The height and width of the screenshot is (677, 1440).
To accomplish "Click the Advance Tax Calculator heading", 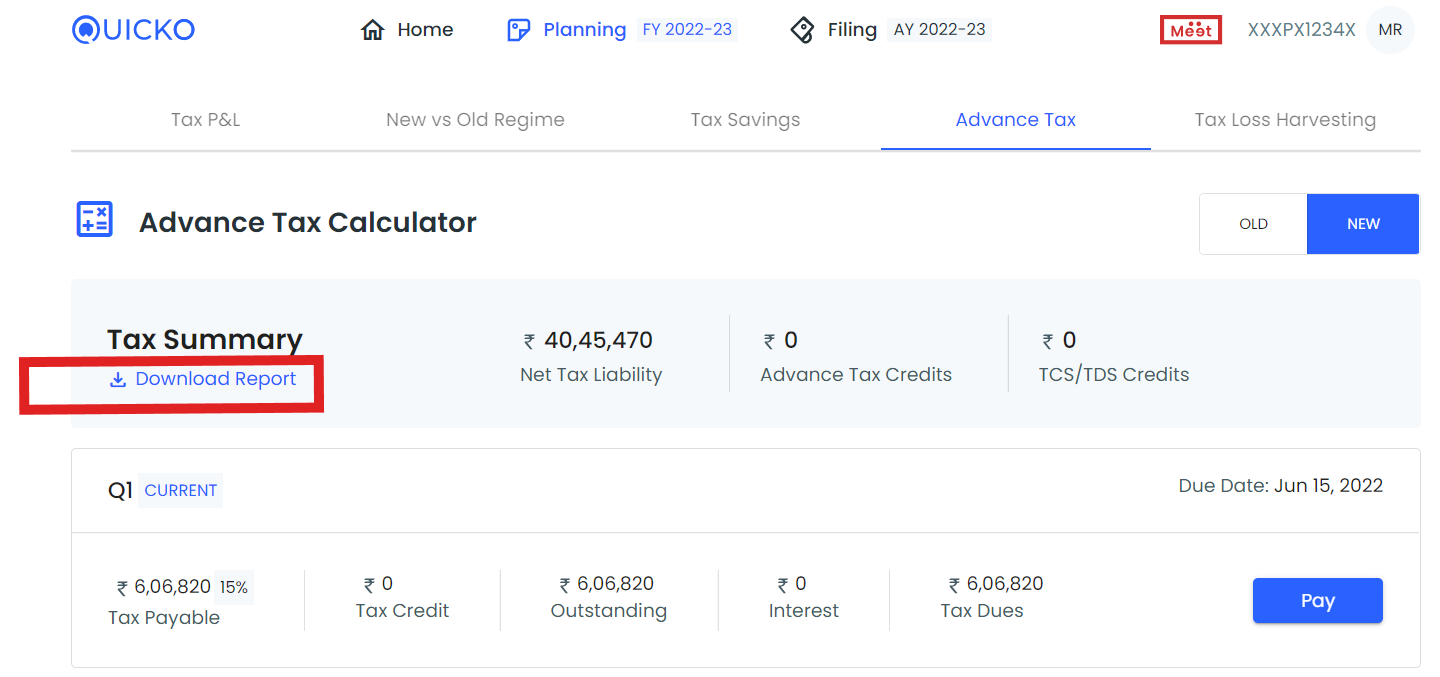I will (308, 222).
